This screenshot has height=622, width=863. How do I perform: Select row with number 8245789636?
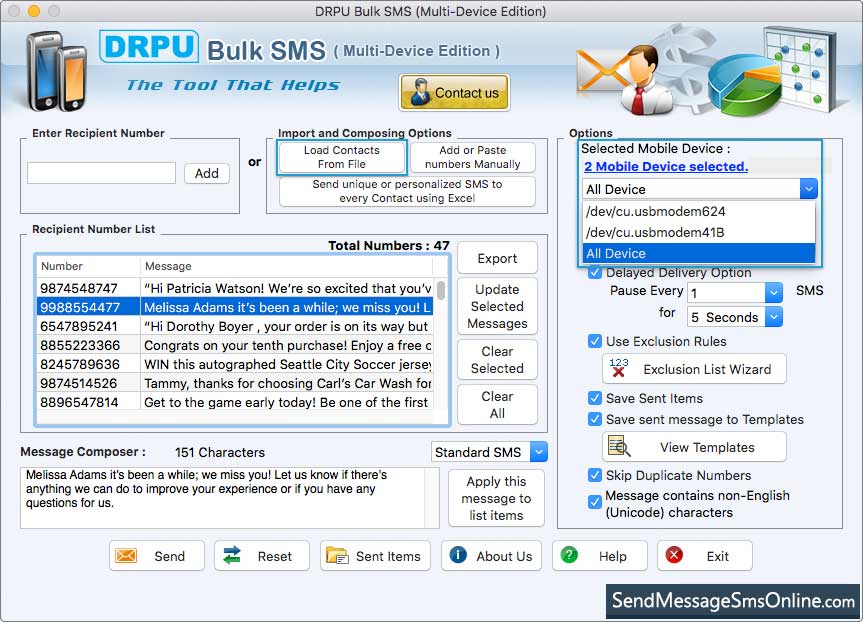235,364
